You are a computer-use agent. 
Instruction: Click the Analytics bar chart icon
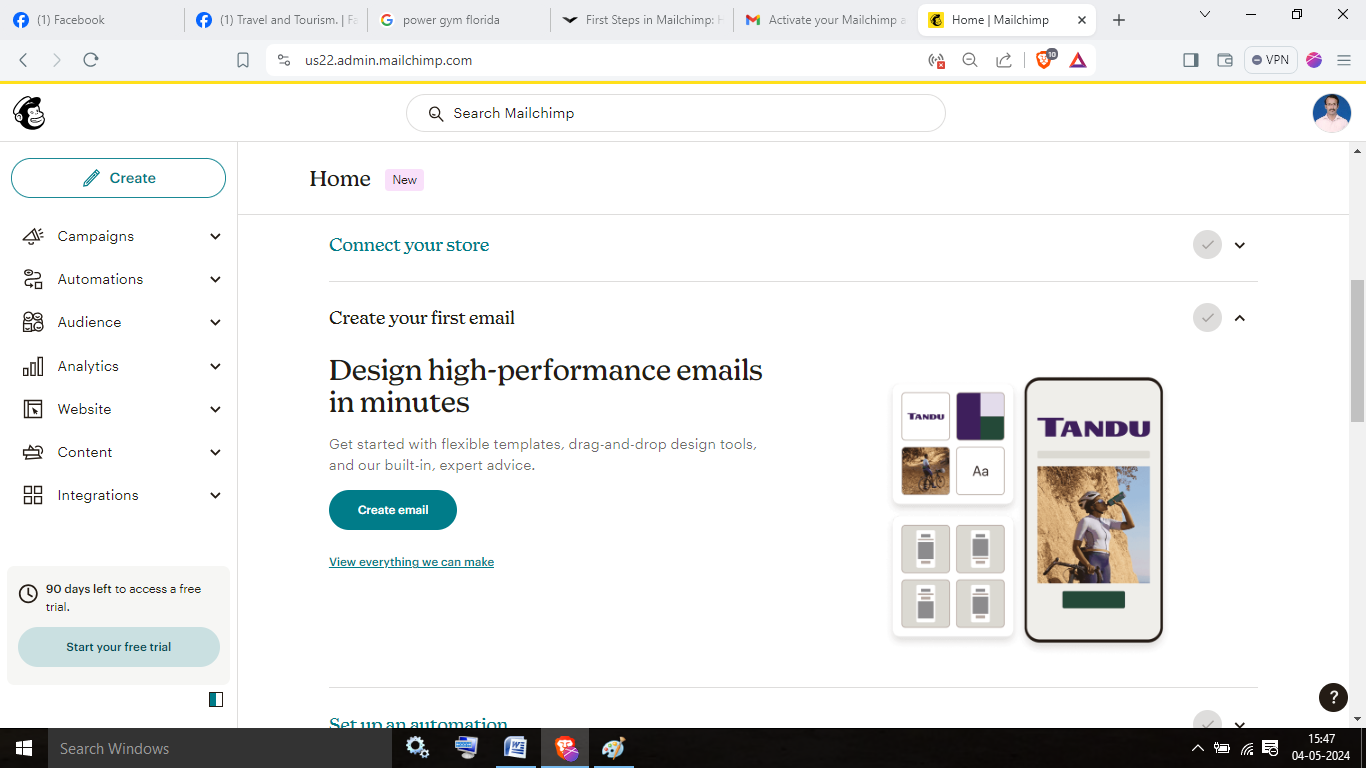pos(33,366)
